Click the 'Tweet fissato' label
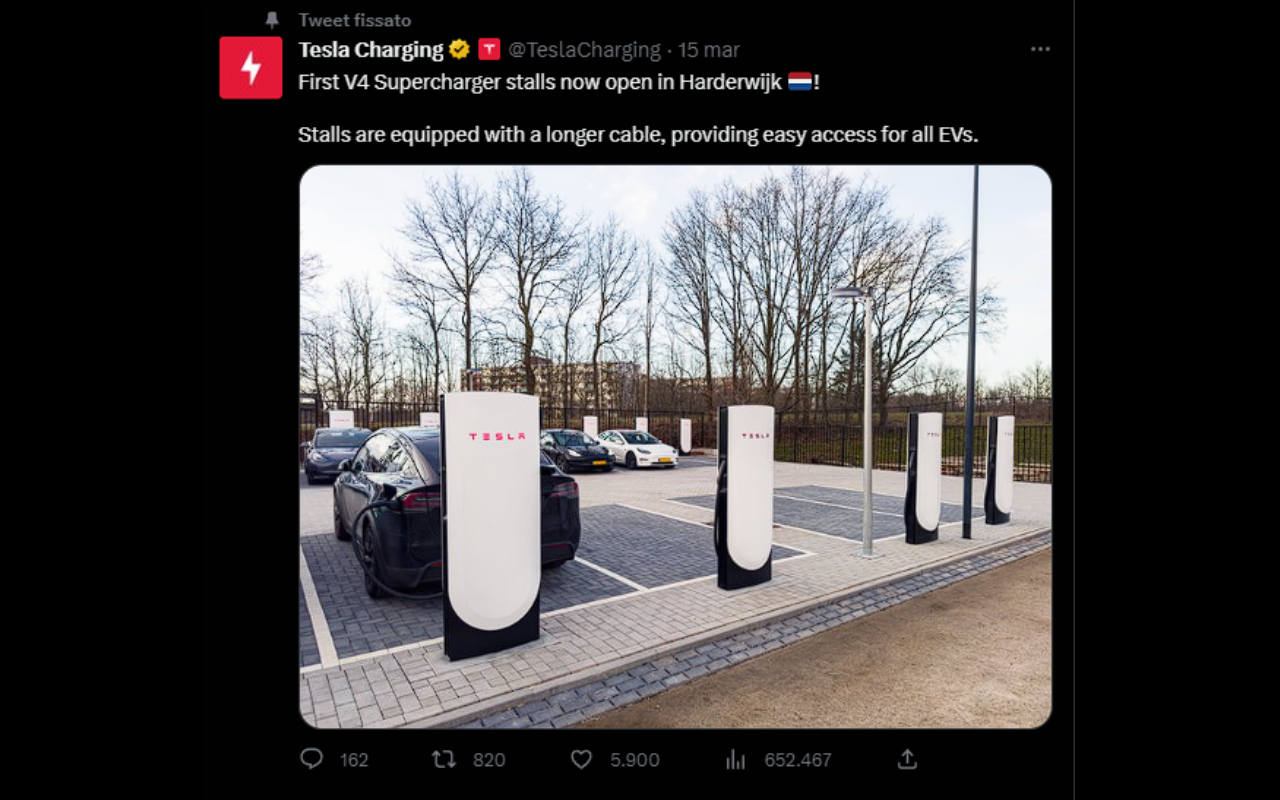 pyautogui.click(x=355, y=20)
